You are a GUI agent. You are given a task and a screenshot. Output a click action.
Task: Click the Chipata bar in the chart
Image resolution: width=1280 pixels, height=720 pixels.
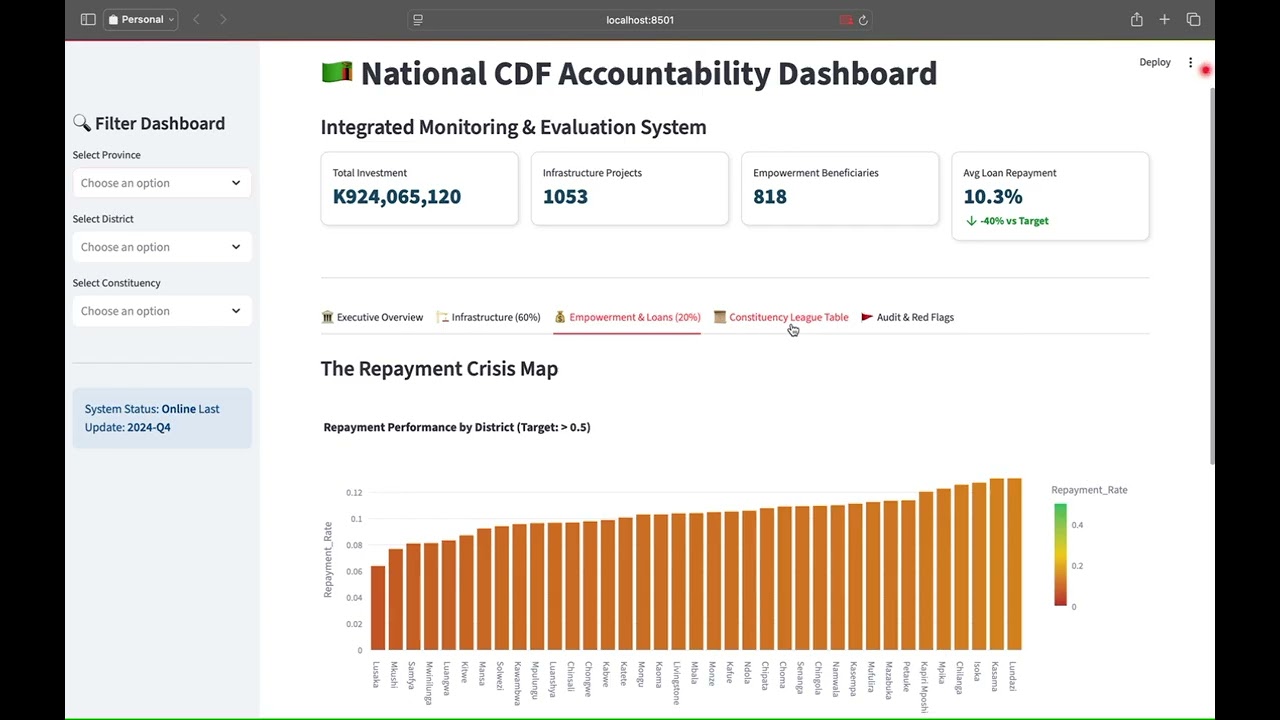point(766,580)
